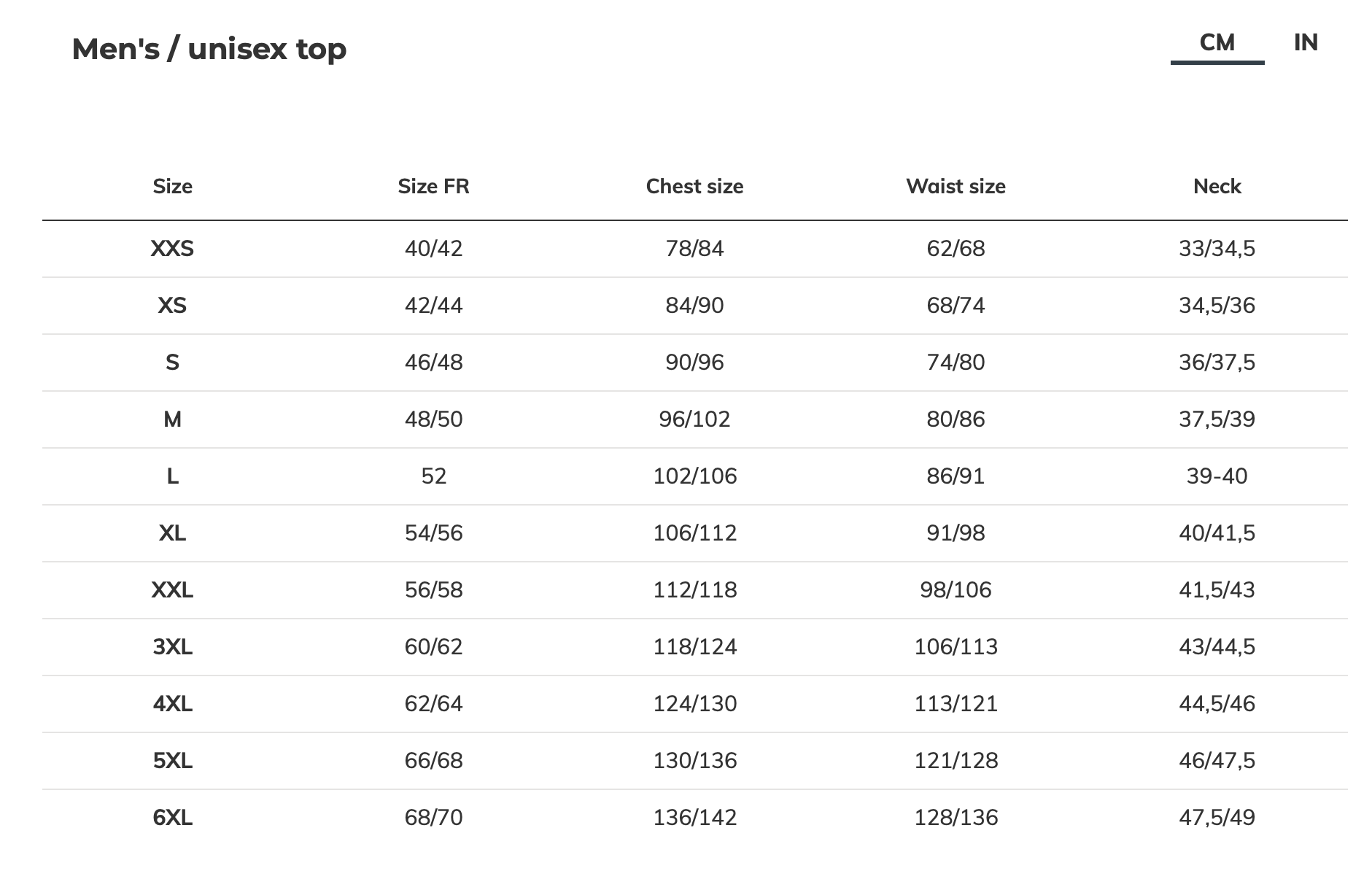Select the XXS size row label
The width and height of the screenshot is (1372, 871).
(172, 249)
